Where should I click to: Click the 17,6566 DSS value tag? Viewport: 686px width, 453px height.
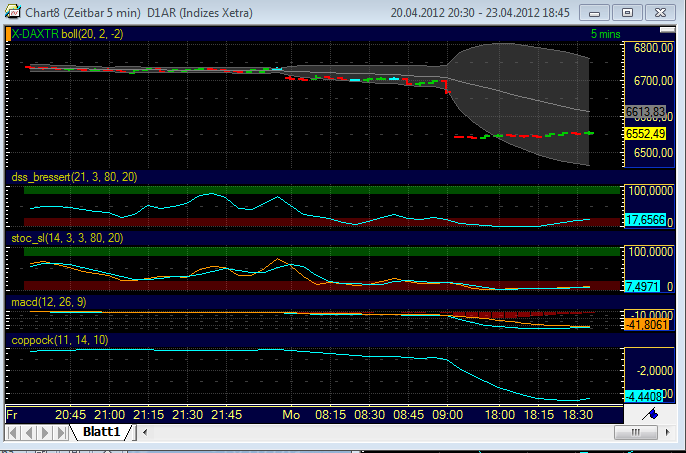[645, 220]
